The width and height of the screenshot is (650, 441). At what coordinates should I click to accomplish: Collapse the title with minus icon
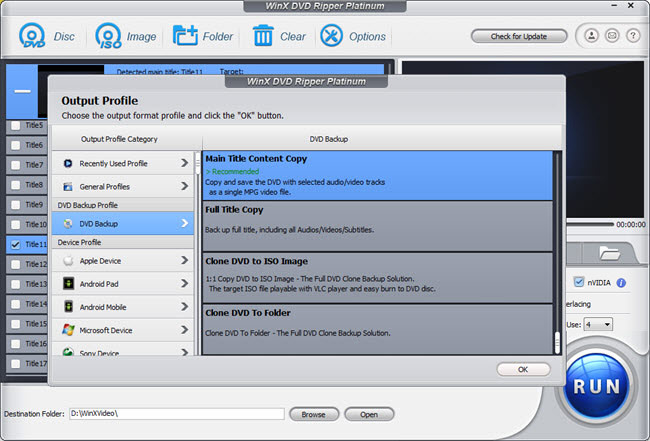[x=22, y=91]
